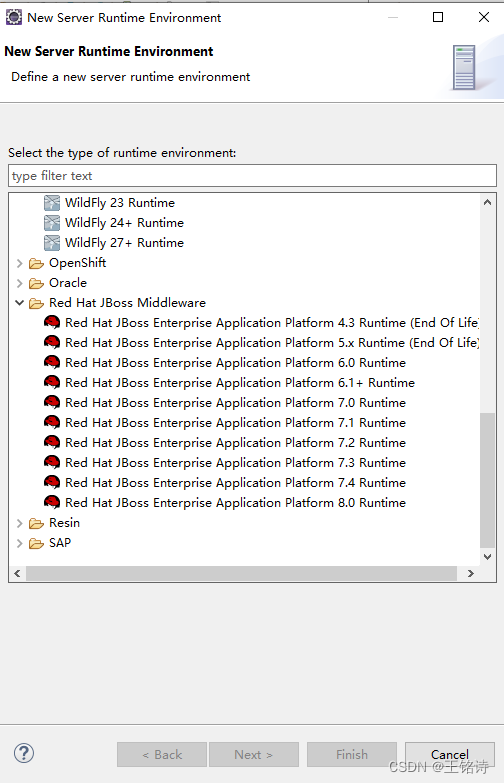The width and height of the screenshot is (504, 783).
Task: Click the Next button
Action: [x=254, y=755]
